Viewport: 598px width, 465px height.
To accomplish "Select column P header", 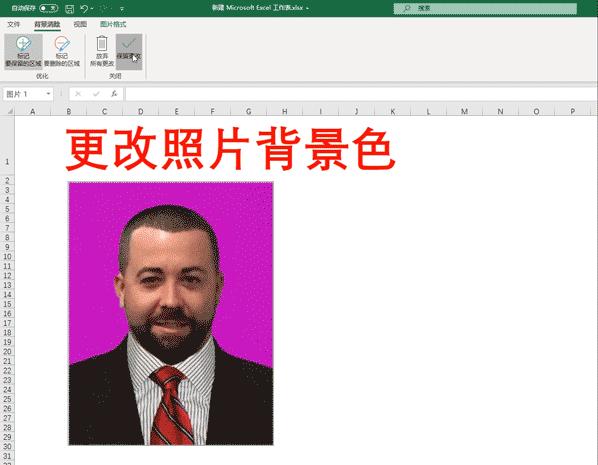I will [572, 111].
